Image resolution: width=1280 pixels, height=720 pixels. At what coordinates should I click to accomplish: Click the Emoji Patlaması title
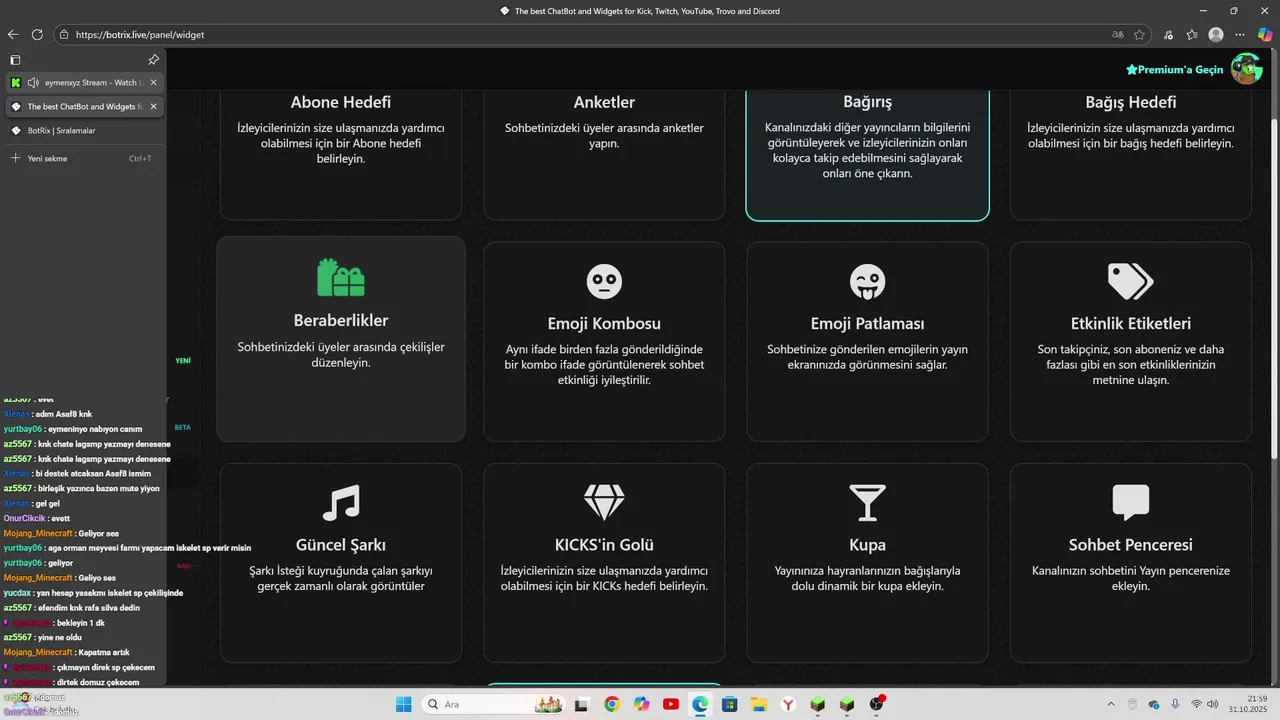(x=867, y=324)
